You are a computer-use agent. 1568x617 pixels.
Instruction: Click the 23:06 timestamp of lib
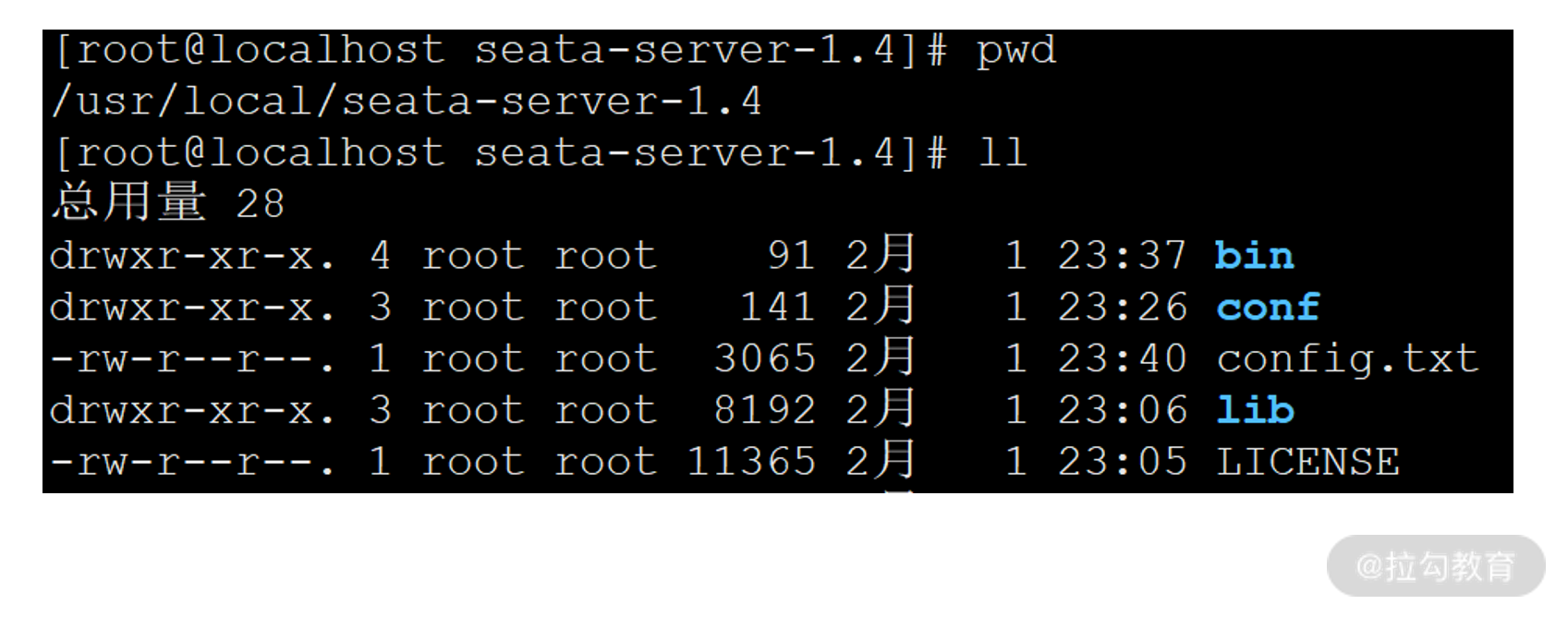tap(1122, 410)
